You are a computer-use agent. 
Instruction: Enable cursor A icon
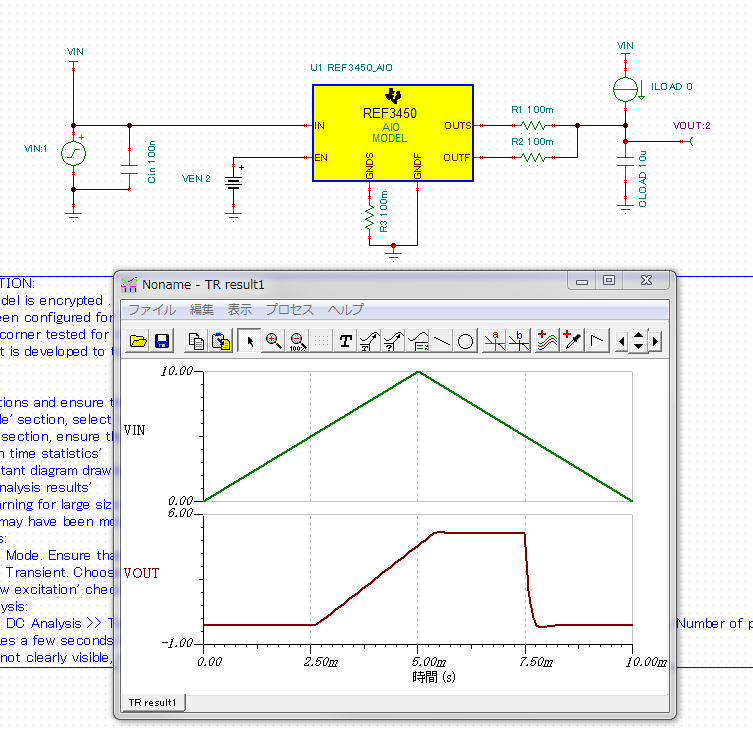[495, 341]
